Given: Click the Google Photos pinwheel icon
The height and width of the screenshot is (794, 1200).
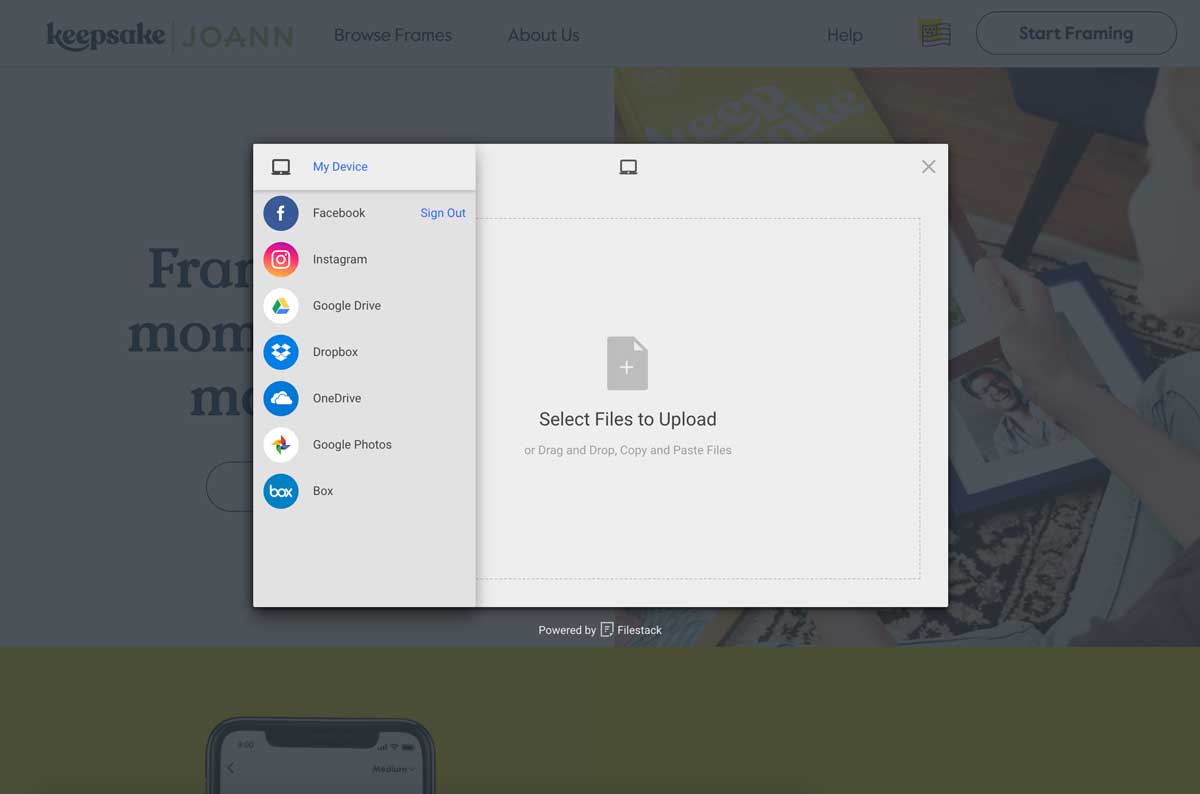Looking at the screenshot, I should (281, 445).
